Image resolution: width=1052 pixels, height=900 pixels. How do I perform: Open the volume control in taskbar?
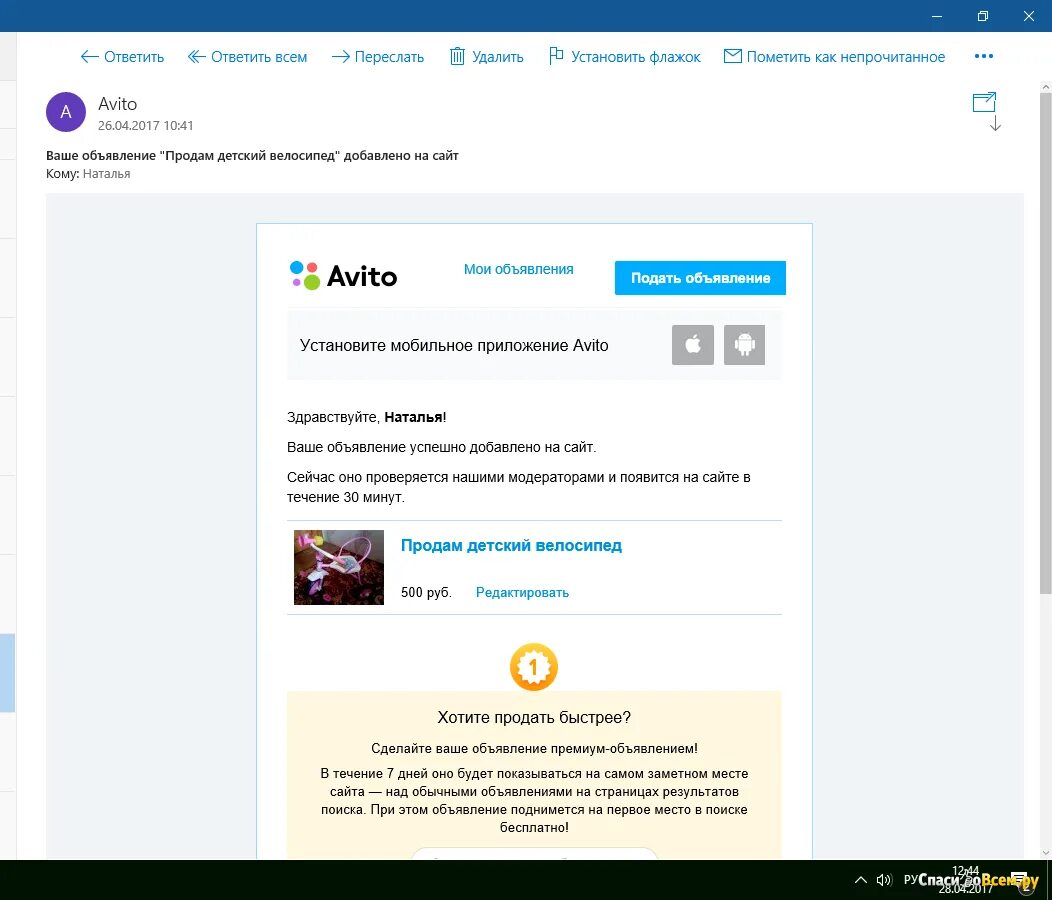[884, 880]
